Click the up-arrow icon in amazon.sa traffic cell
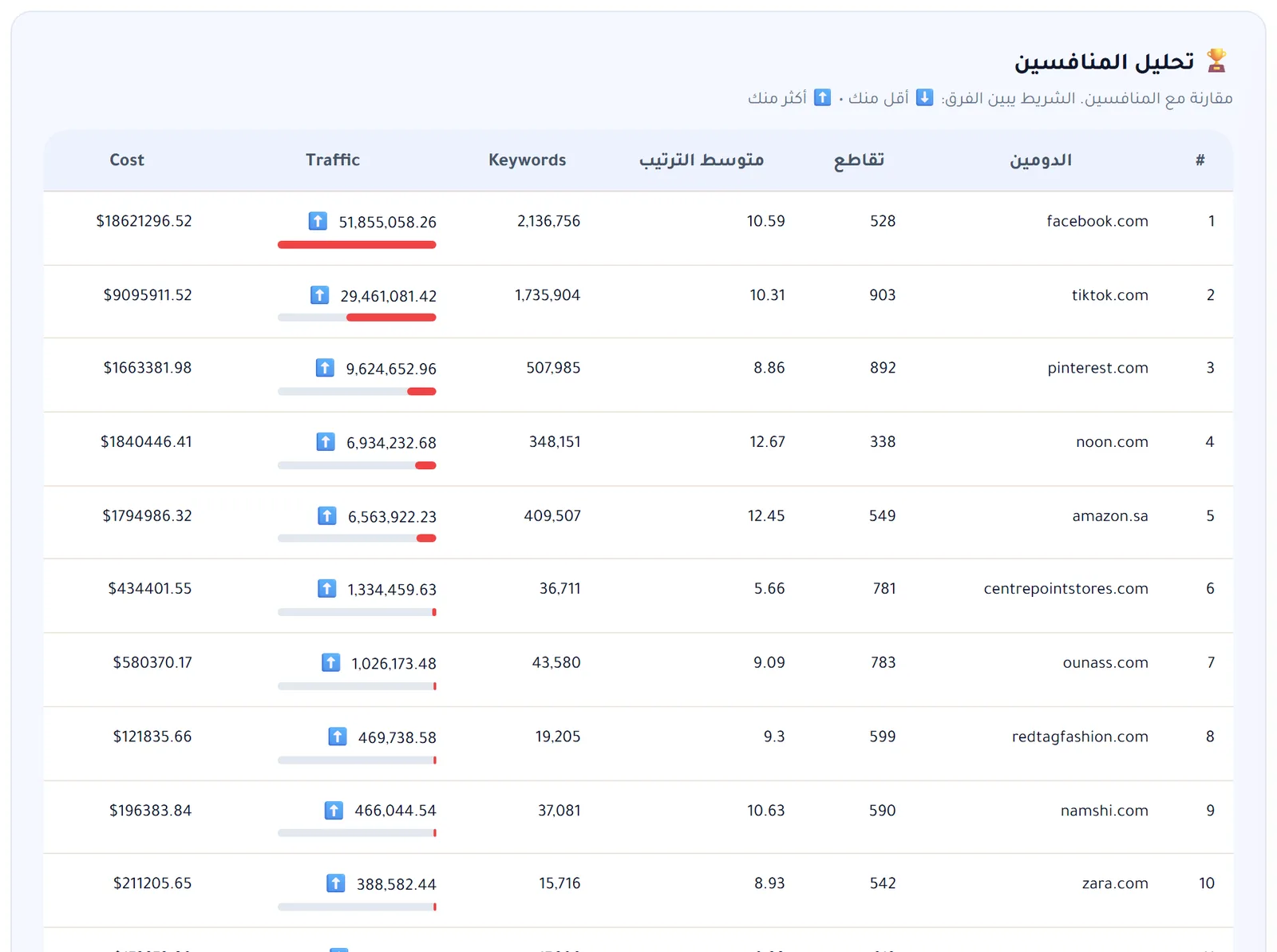 coord(327,516)
